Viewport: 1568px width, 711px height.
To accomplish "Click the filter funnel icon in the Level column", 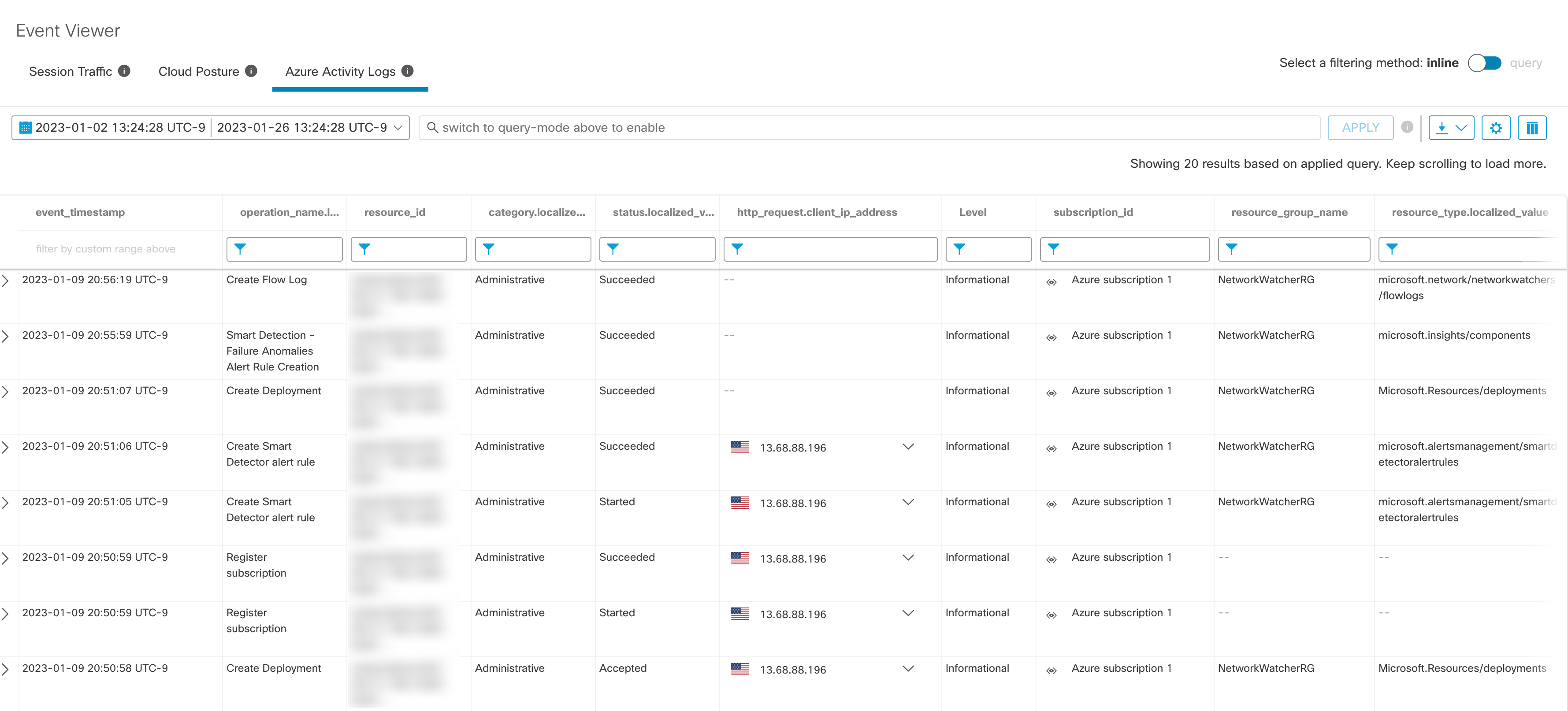I will click(960, 249).
